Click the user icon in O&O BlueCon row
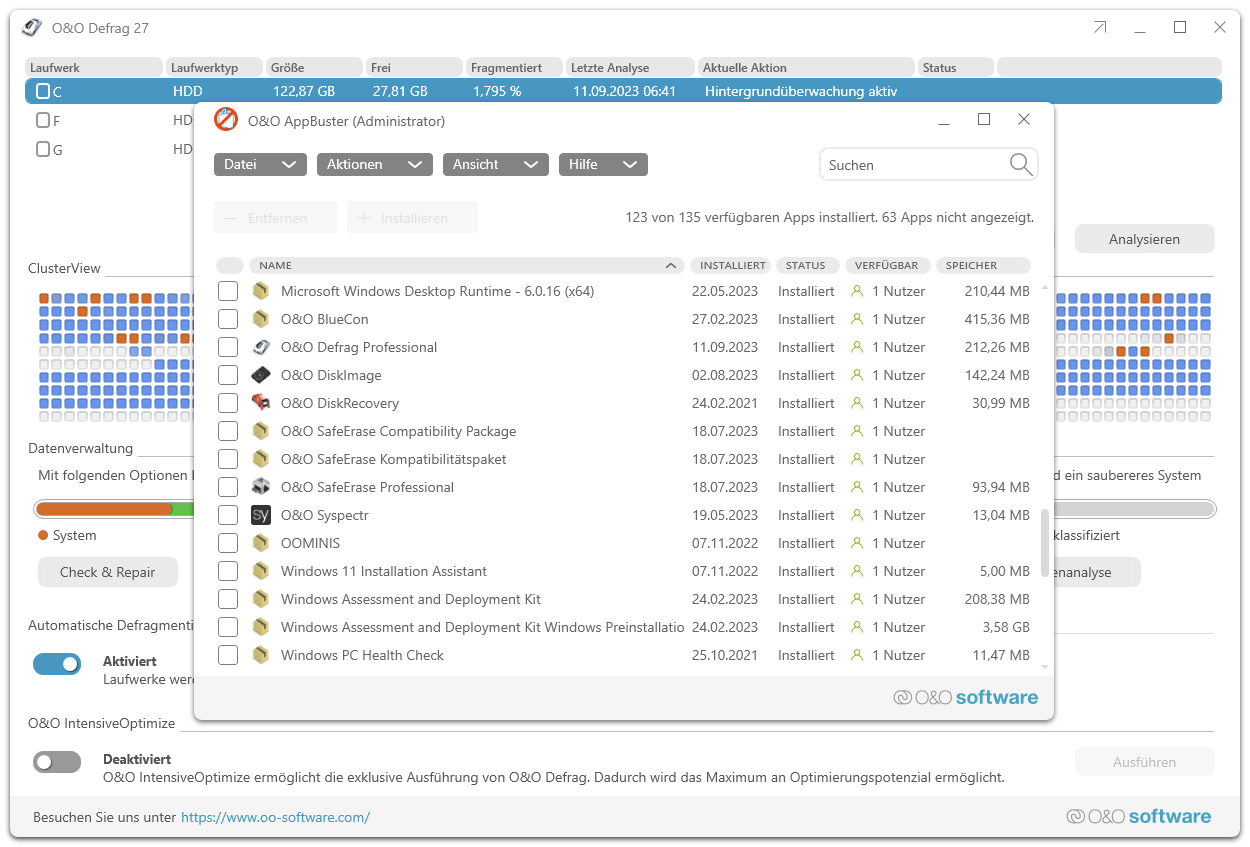The image size is (1250, 847). [857, 319]
